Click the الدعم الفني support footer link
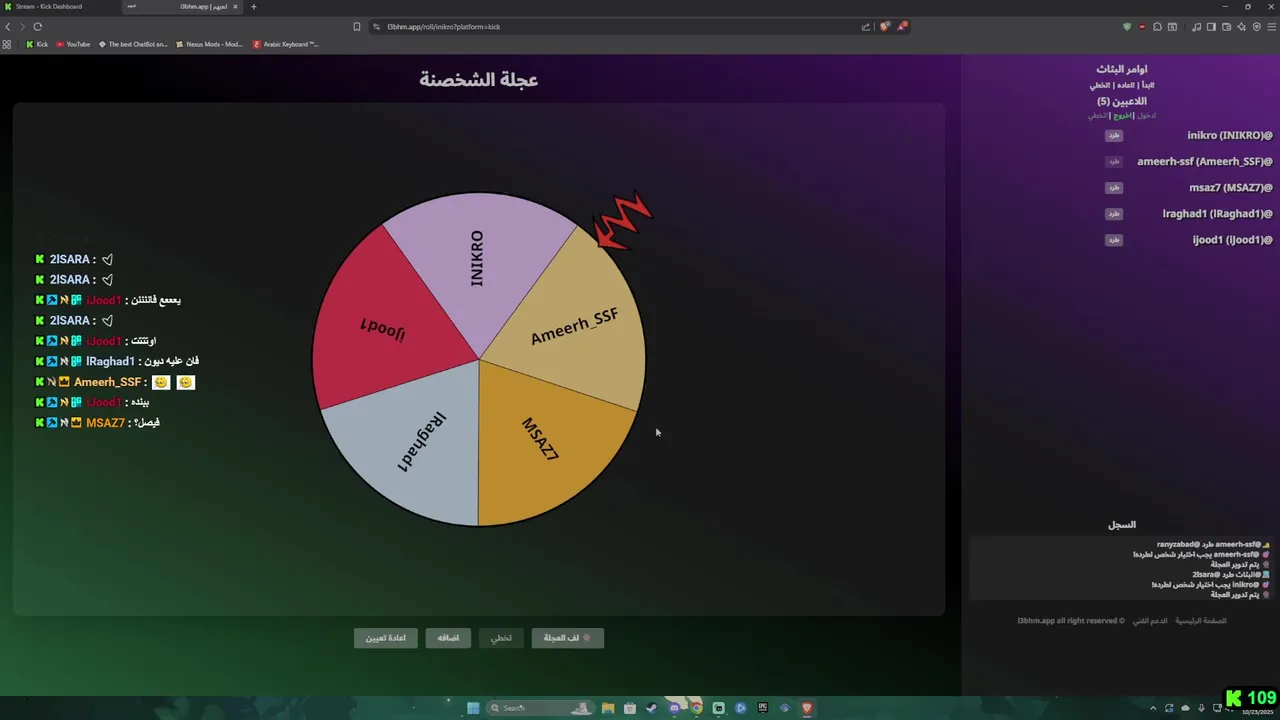Image resolution: width=1280 pixels, height=720 pixels. coord(1150,621)
